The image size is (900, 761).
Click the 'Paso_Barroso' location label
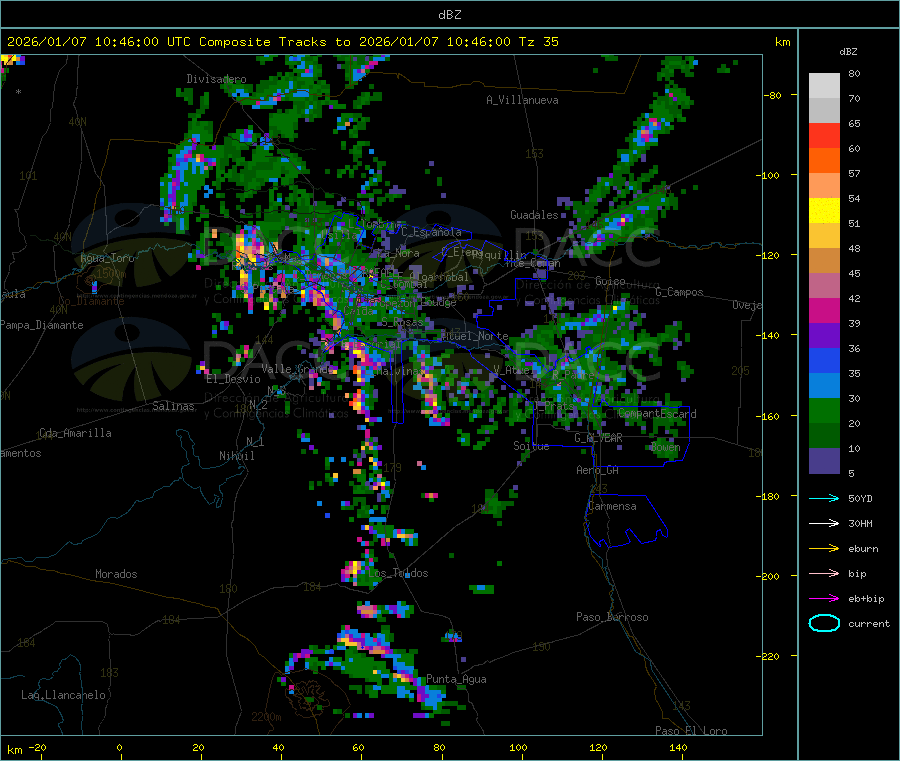coord(612,617)
